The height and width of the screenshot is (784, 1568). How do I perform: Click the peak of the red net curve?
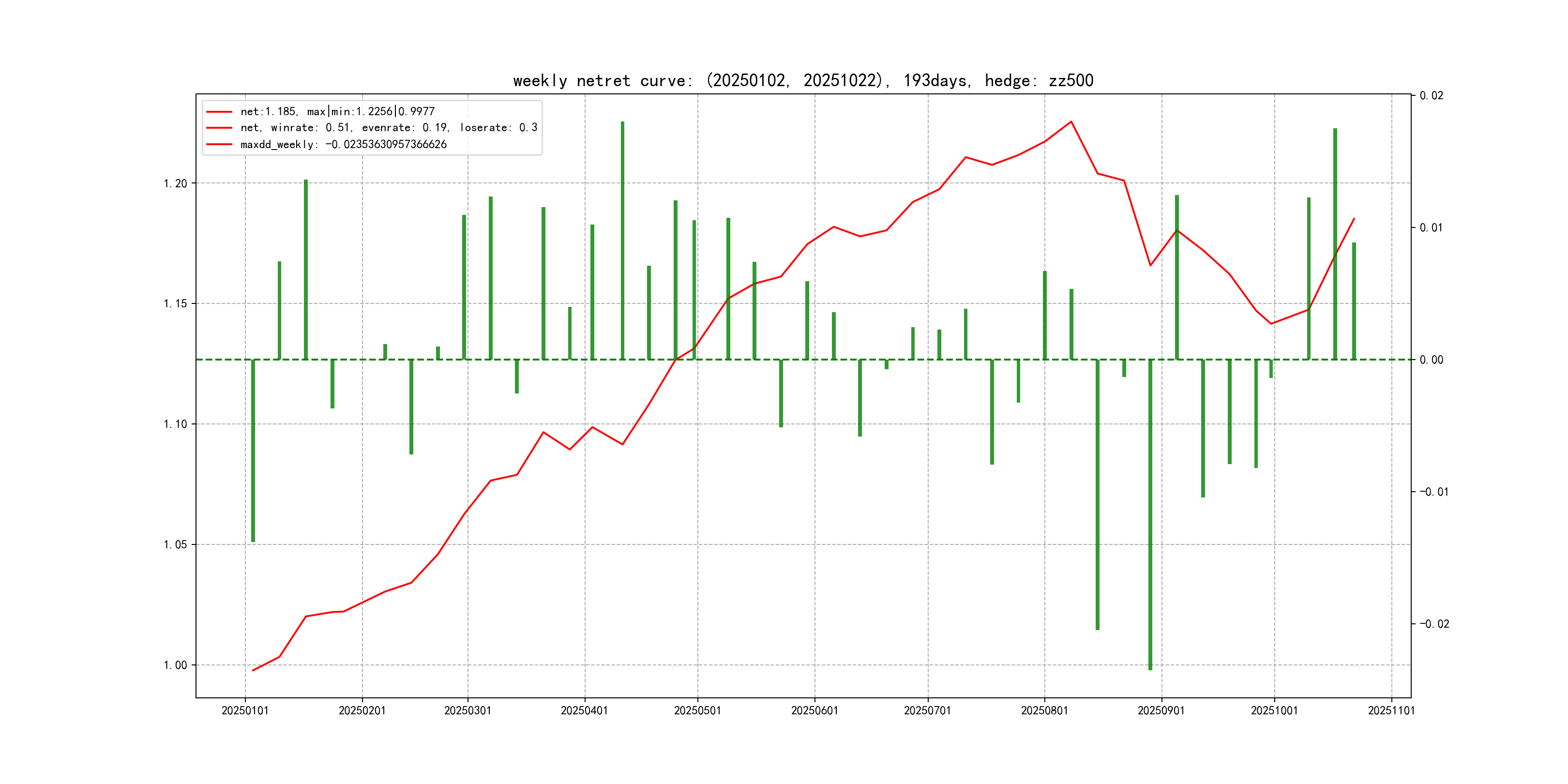click(x=1071, y=122)
